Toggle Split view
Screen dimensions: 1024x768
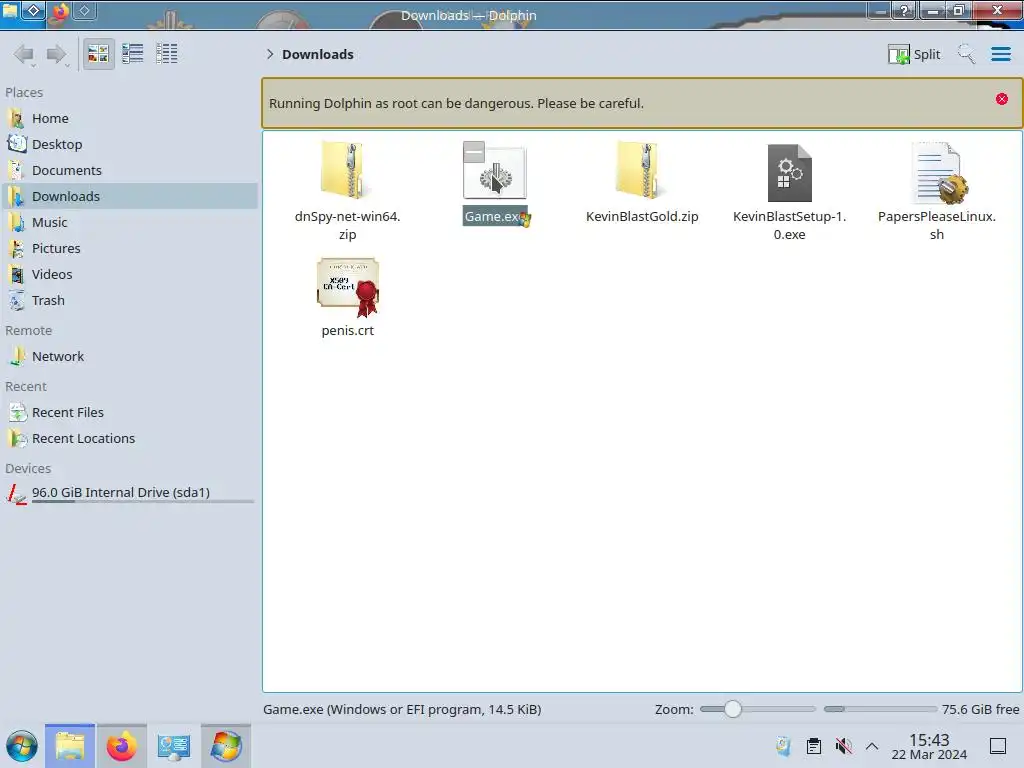(x=914, y=54)
